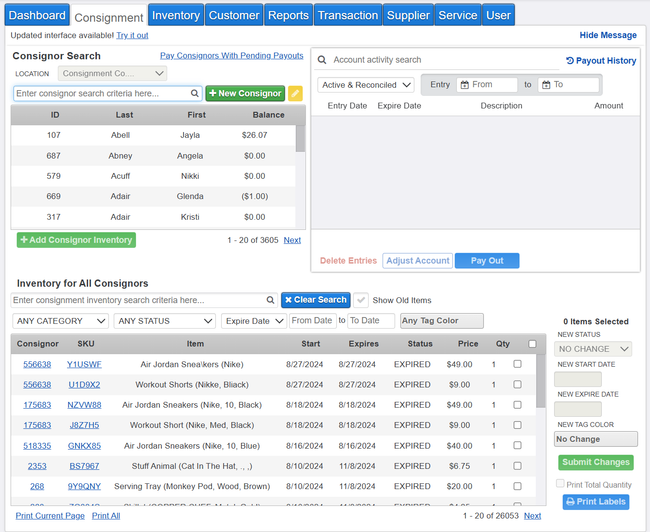Screen dimensions: 650x532
Task: Click Pay Consignors With Pending Payouts link
Action: [232, 56]
